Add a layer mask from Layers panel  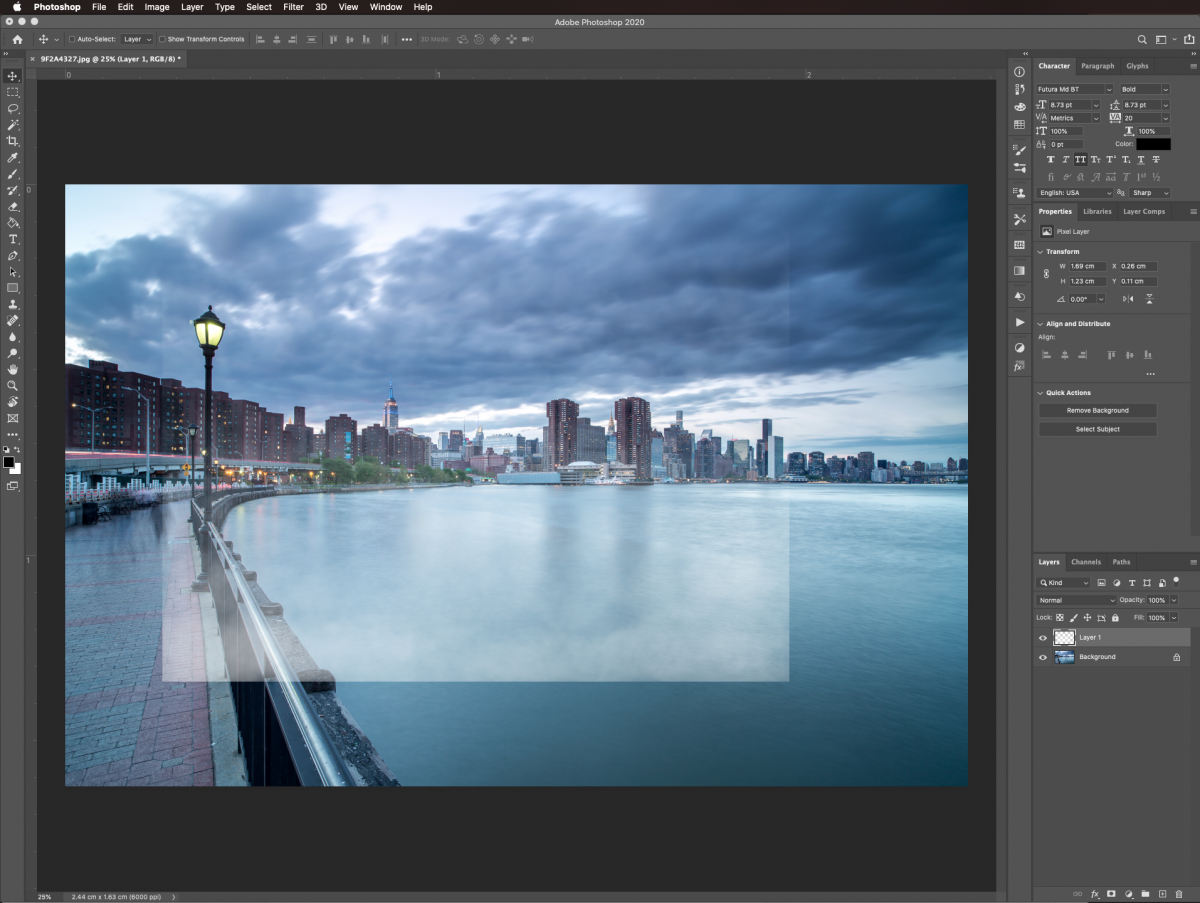pyautogui.click(x=1111, y=893)
